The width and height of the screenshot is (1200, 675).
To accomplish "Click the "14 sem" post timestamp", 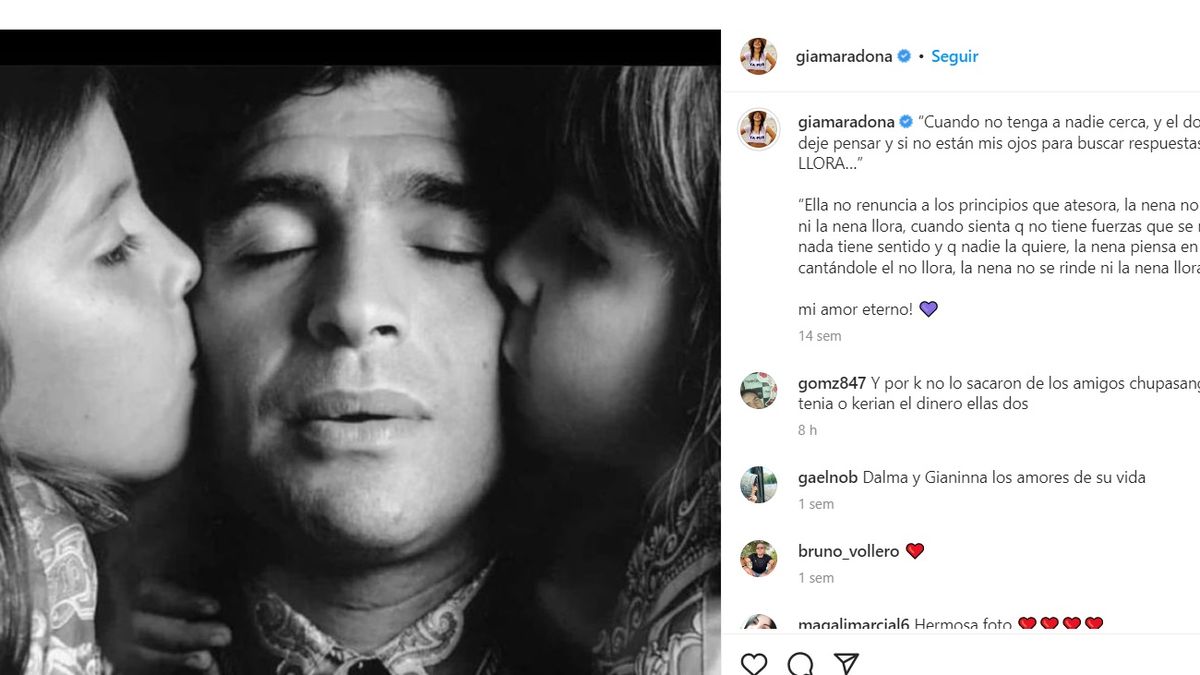I will (x=819, y=336).
